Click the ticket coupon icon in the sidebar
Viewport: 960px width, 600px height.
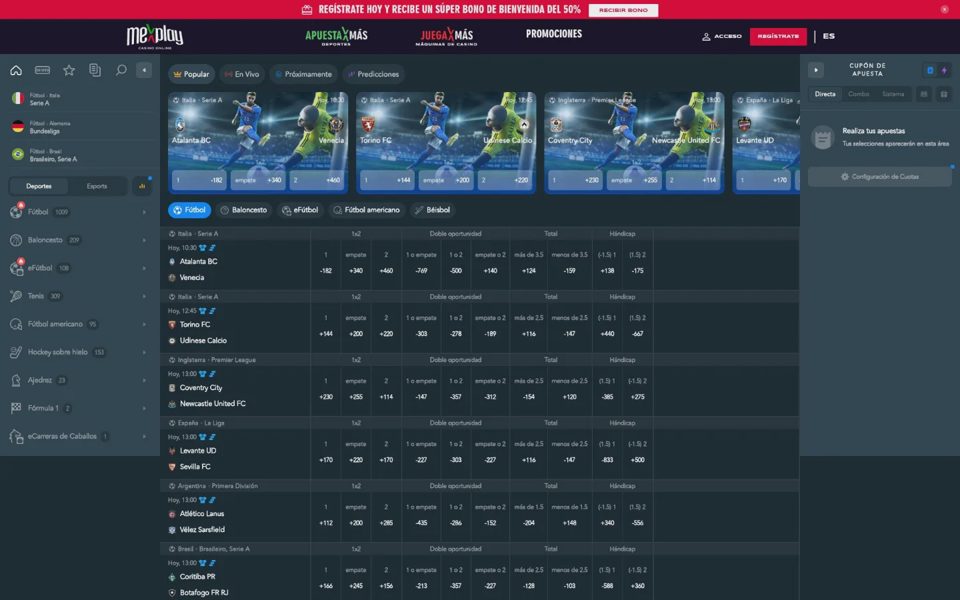(42, 70)
